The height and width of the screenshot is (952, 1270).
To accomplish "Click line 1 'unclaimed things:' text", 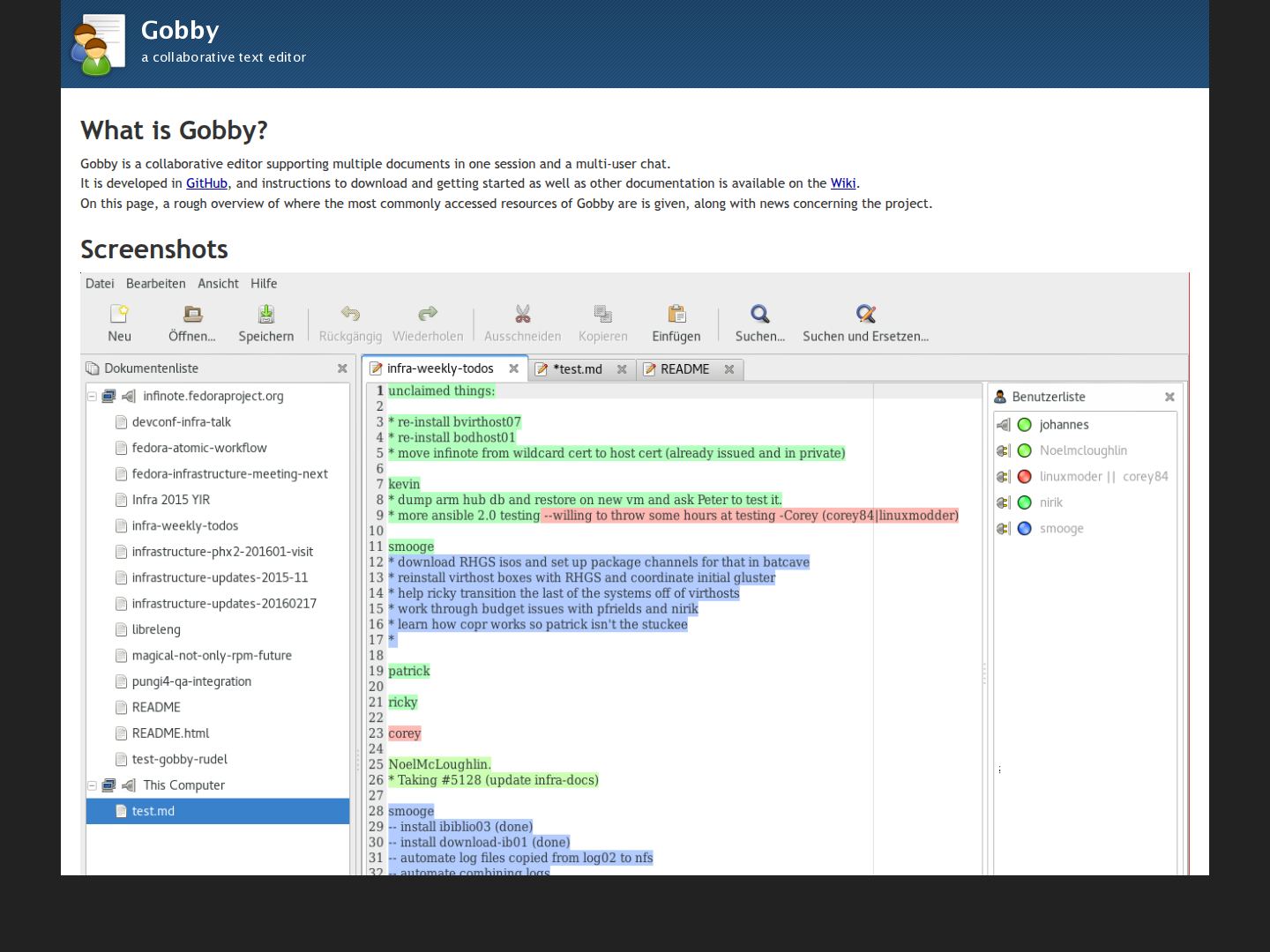I will (x=442, y=391).
